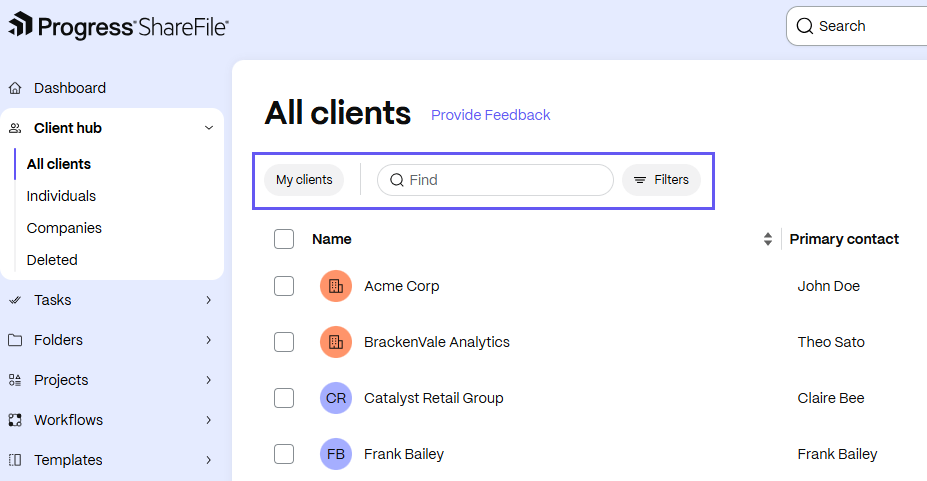Image resolution: width=927 pixels, height=481 pixels.
Task: Open the Workflows menu item
Action: (69, 420)
